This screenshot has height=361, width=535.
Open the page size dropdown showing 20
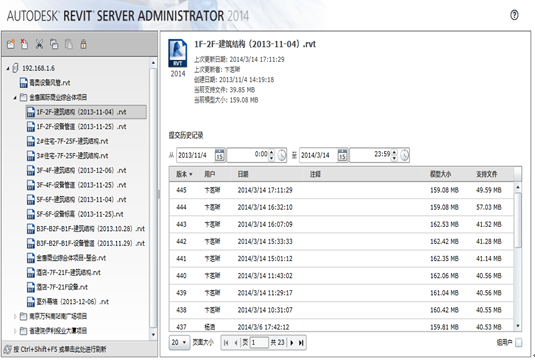pos(179,342)
